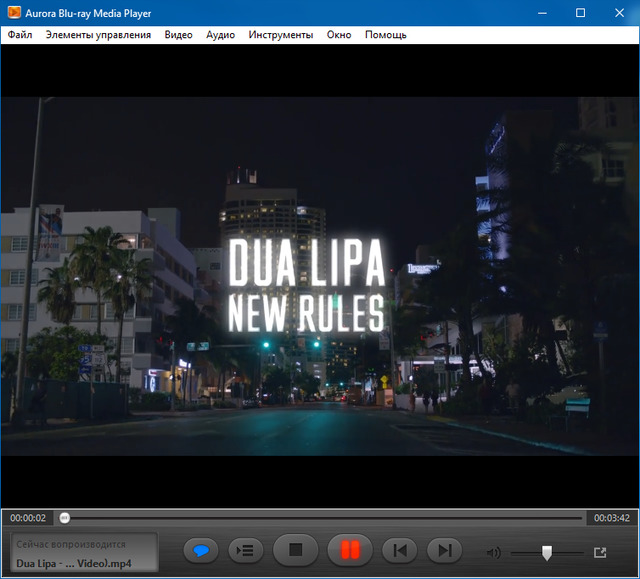Click the blue speech bubble share icon

click(x=201, y=550)
